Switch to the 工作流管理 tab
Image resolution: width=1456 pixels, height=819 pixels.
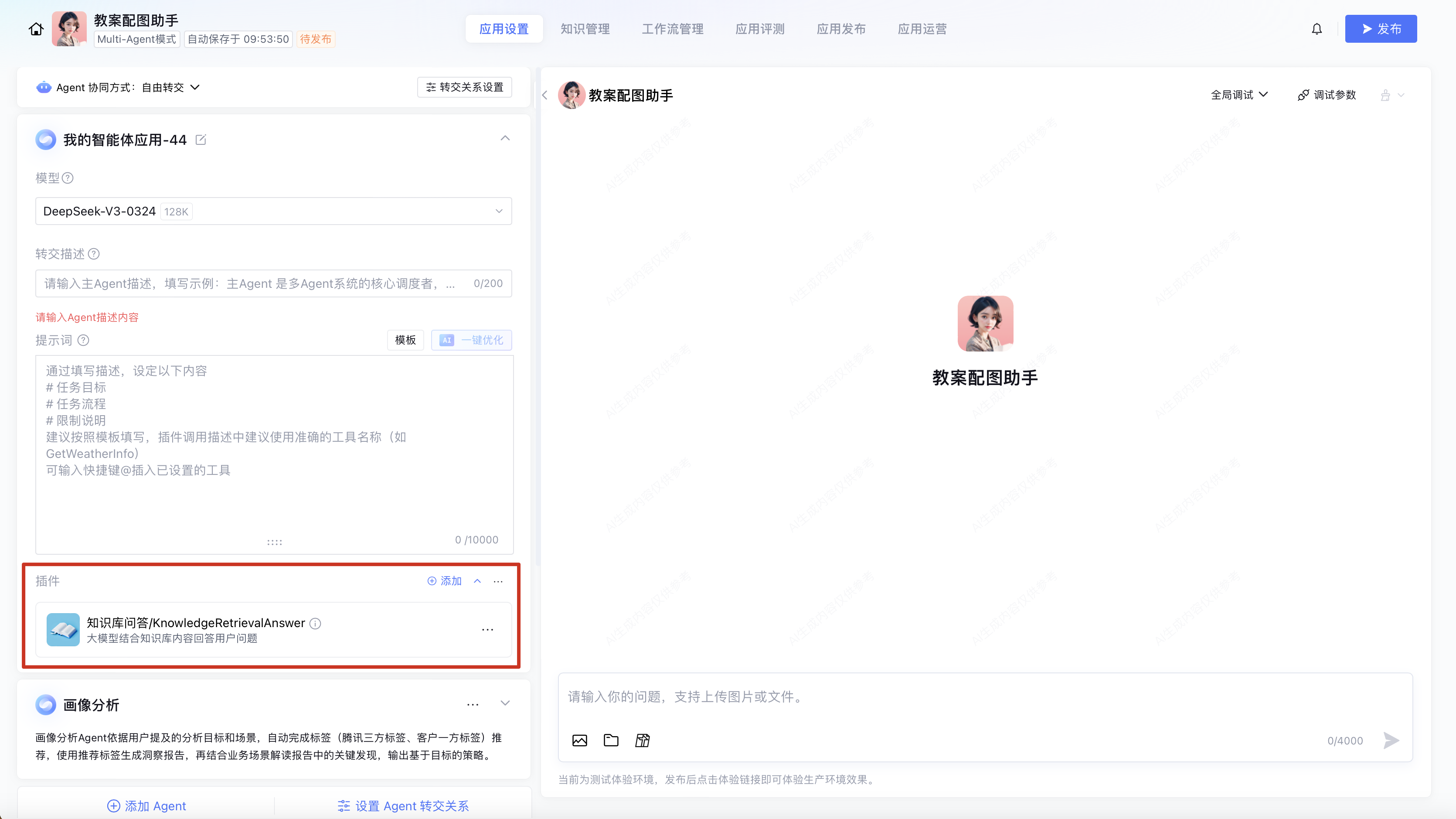click(672, 29)
